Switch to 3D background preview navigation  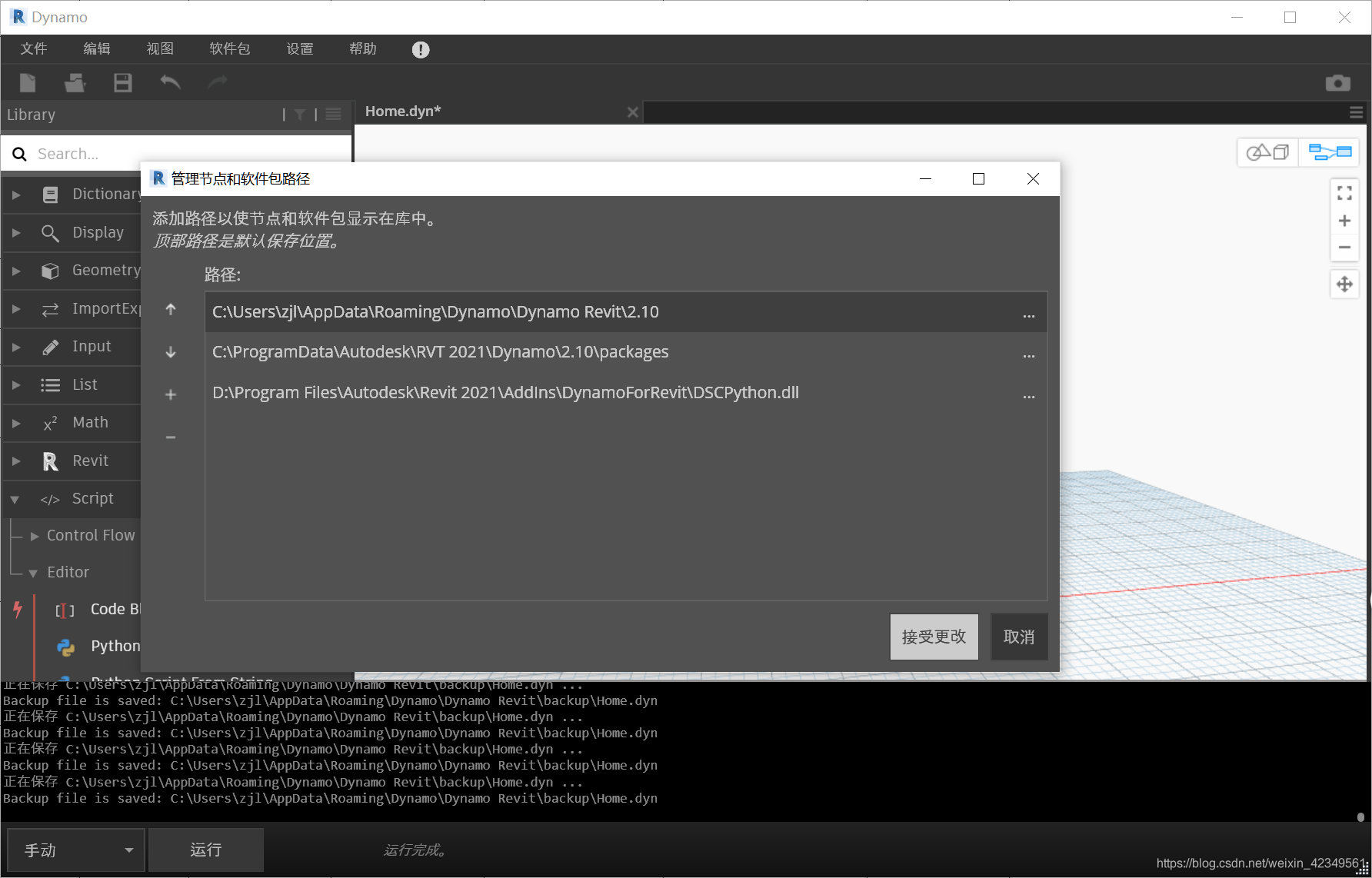[1267, 152]
